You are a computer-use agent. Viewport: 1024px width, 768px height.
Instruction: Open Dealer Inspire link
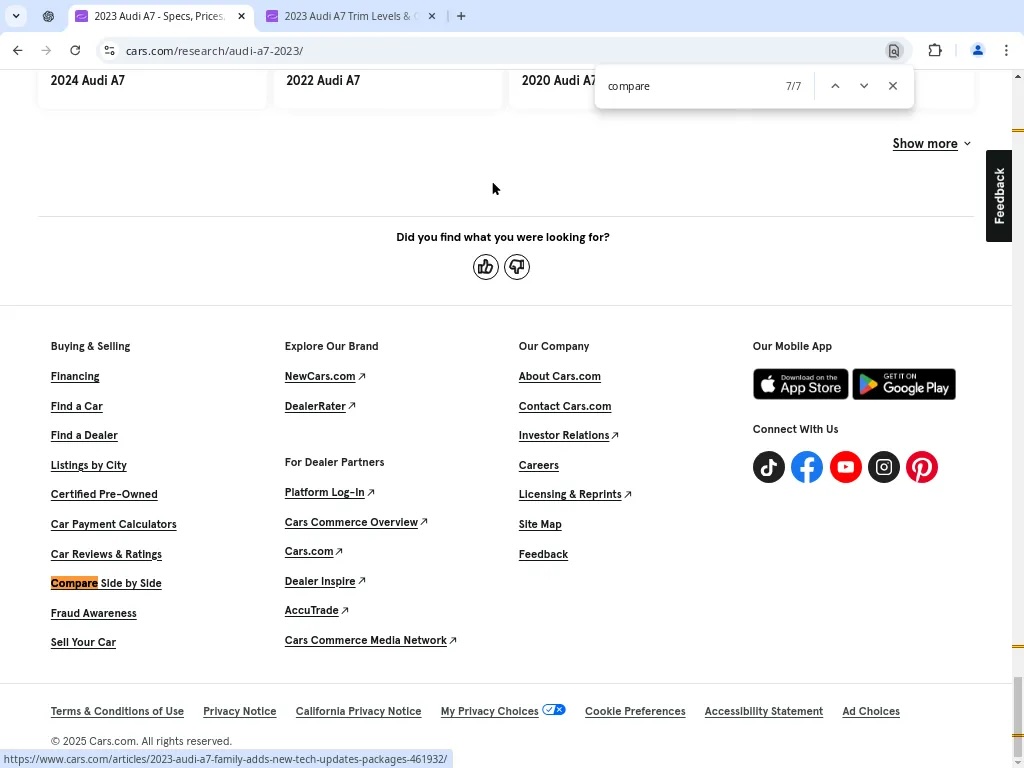(x=325, y=581)
